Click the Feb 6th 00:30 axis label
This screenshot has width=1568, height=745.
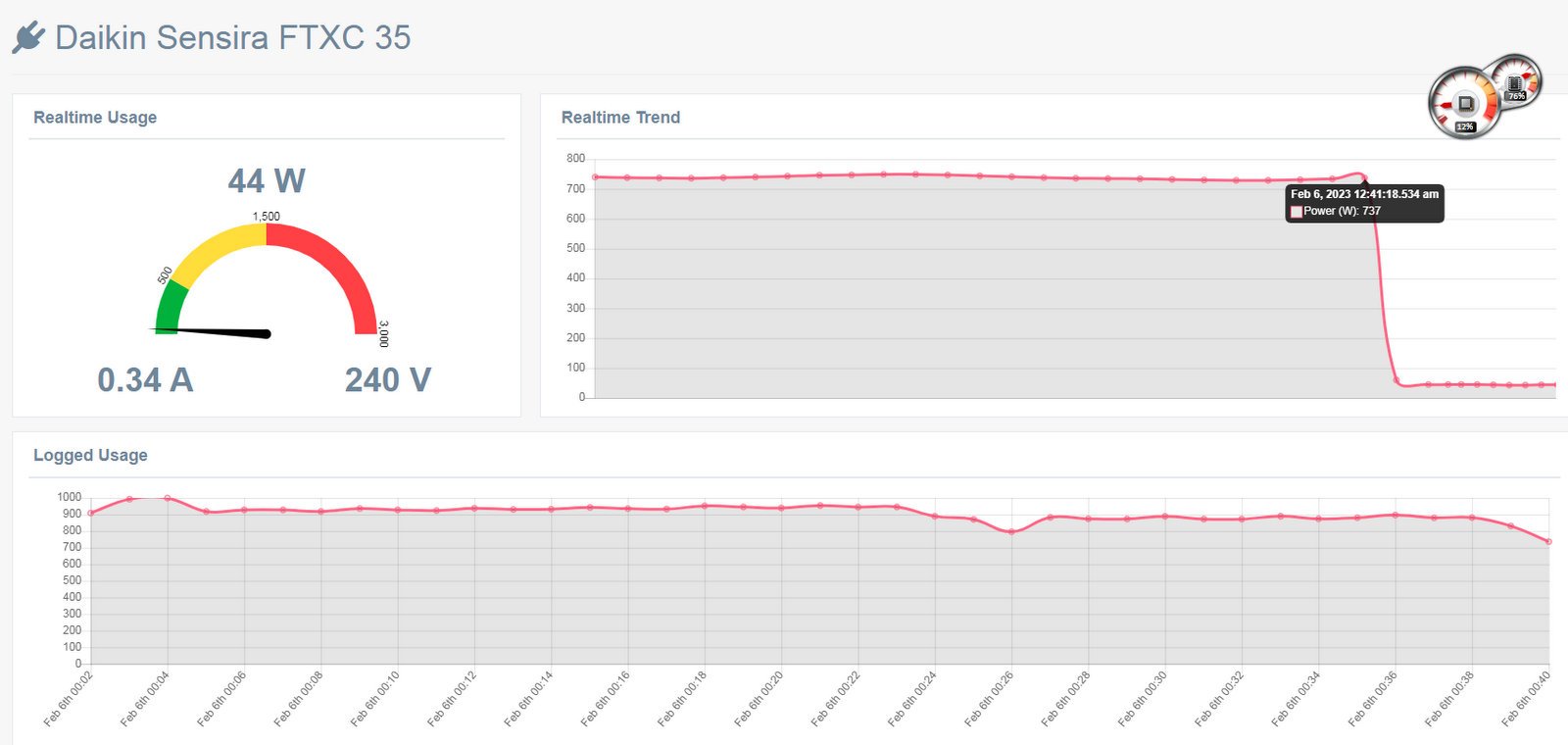(x=1143, y=698)
